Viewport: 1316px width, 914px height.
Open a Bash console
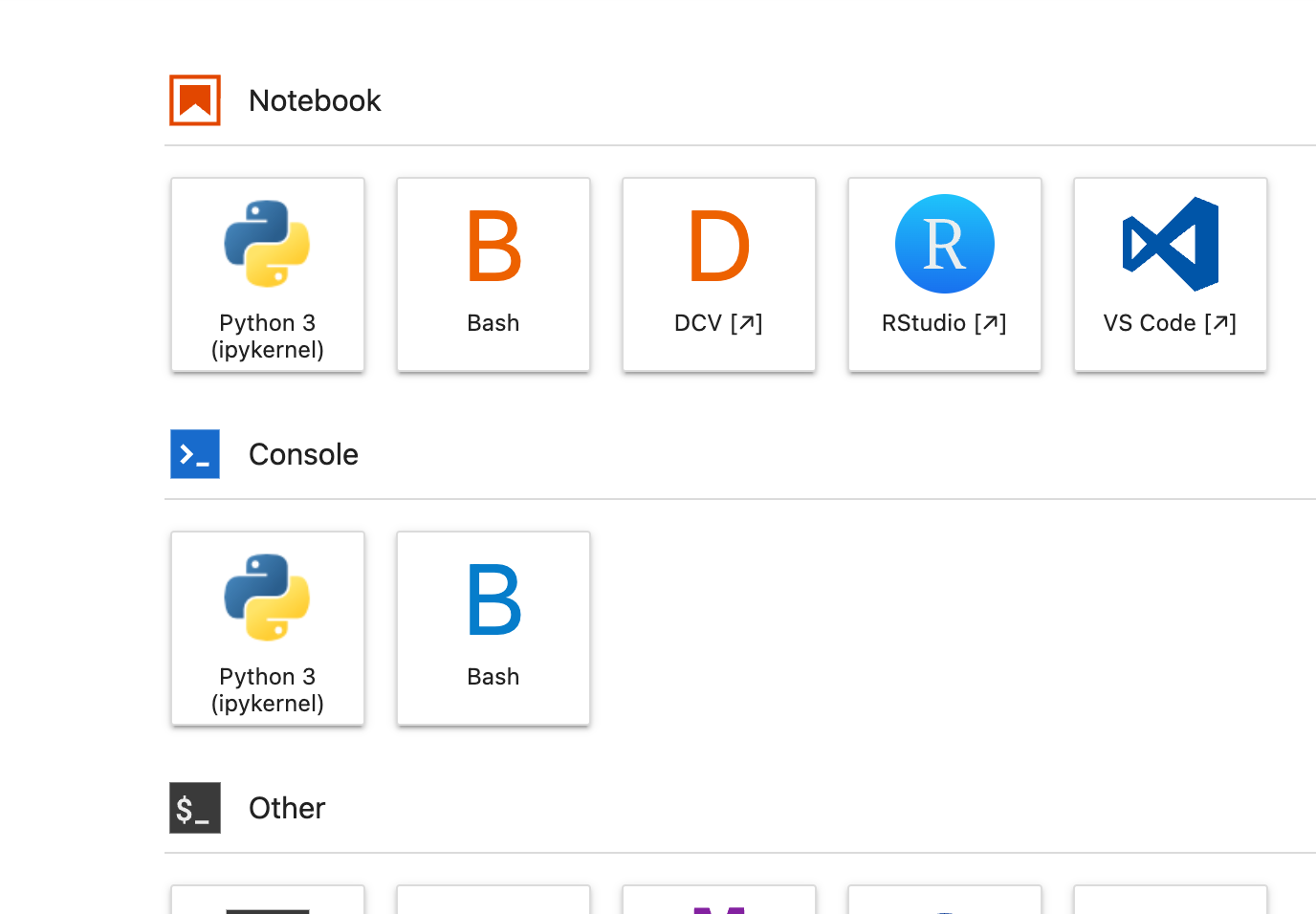point(493,628)
